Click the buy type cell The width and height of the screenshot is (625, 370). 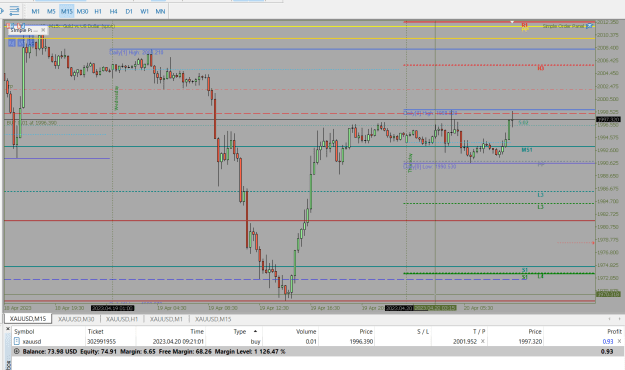pos(256,342)
